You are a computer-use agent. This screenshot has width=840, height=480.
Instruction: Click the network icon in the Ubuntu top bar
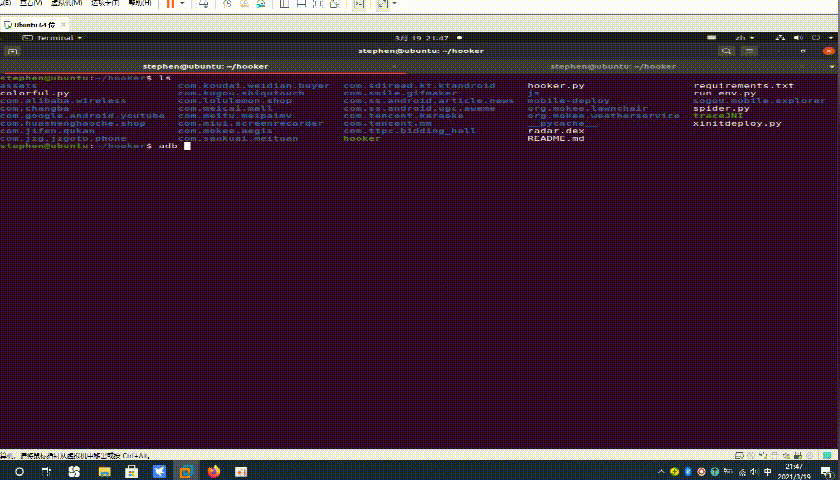pyautogui.click(x=781, y=38)
